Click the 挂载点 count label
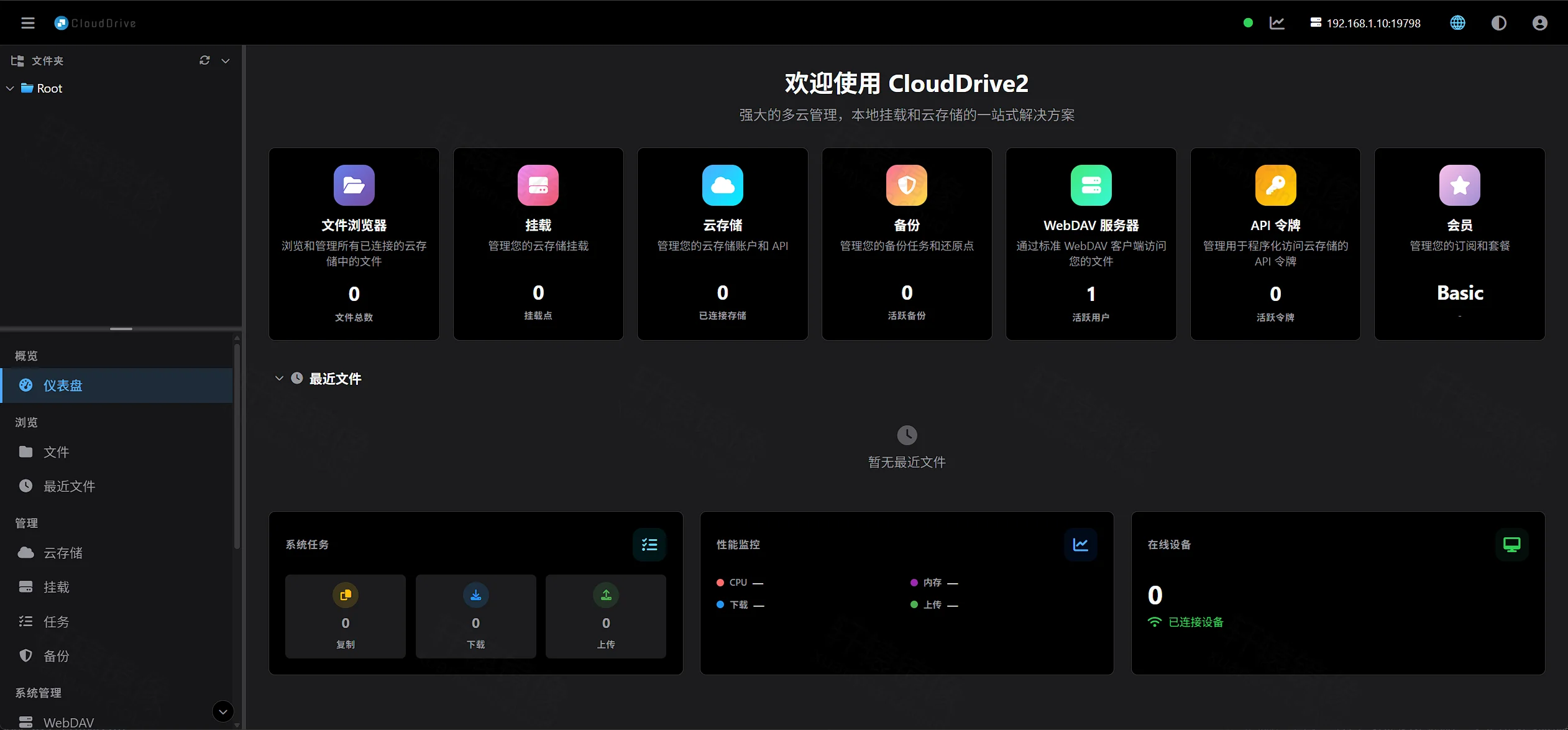1568x730 pixels. click(538, 316)
